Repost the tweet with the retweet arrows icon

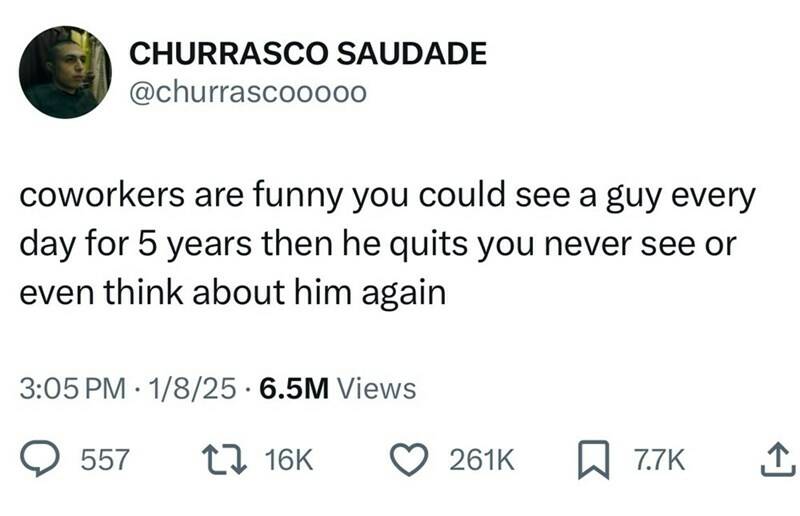(x=224, y=459)
